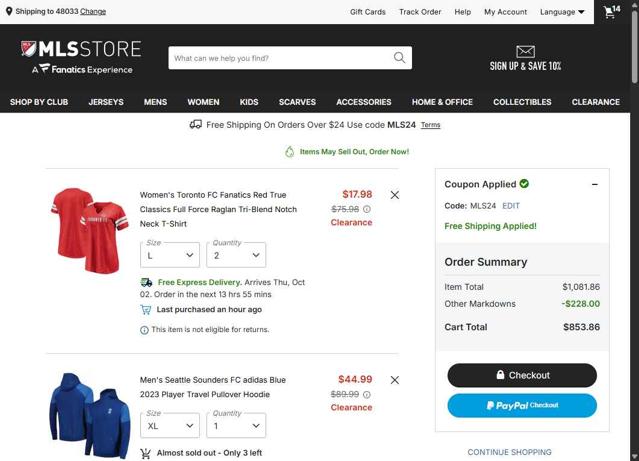The width and height of the screenshot is (639, 461).
Task: Open Size dropdown for Toronto FC T-Shirt
Action: 170,255
